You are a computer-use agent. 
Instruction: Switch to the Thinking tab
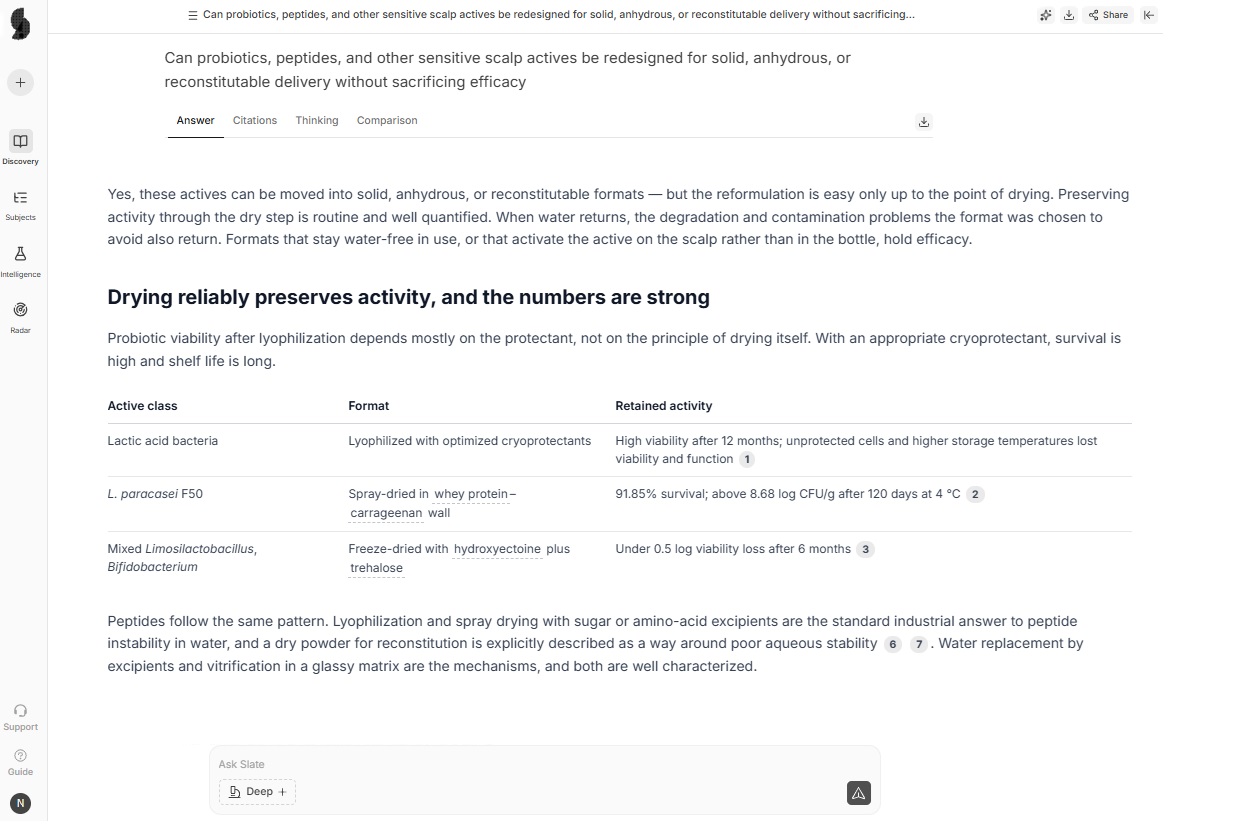(317, 120)
